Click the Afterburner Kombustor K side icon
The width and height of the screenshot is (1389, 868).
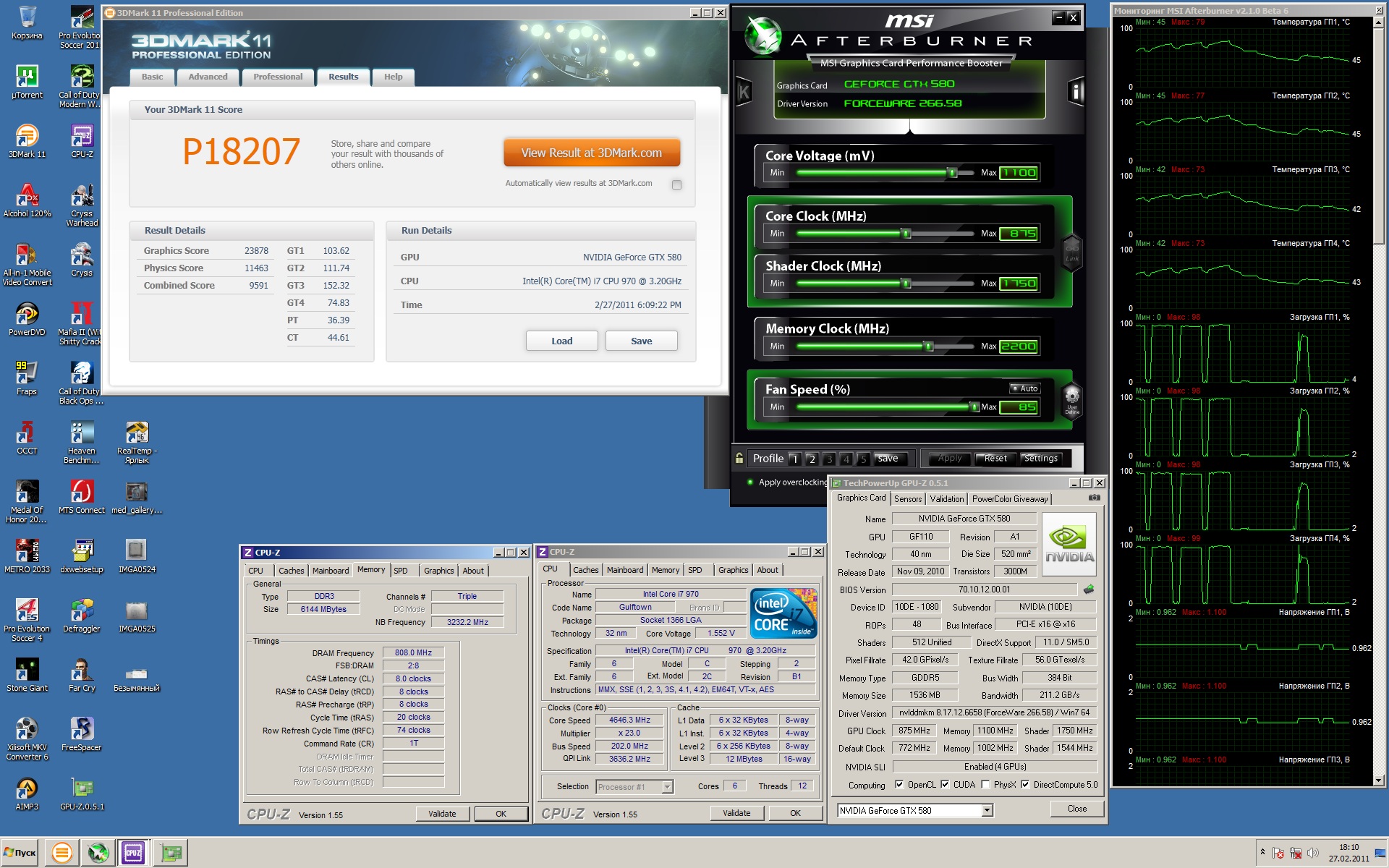(744, 91)
